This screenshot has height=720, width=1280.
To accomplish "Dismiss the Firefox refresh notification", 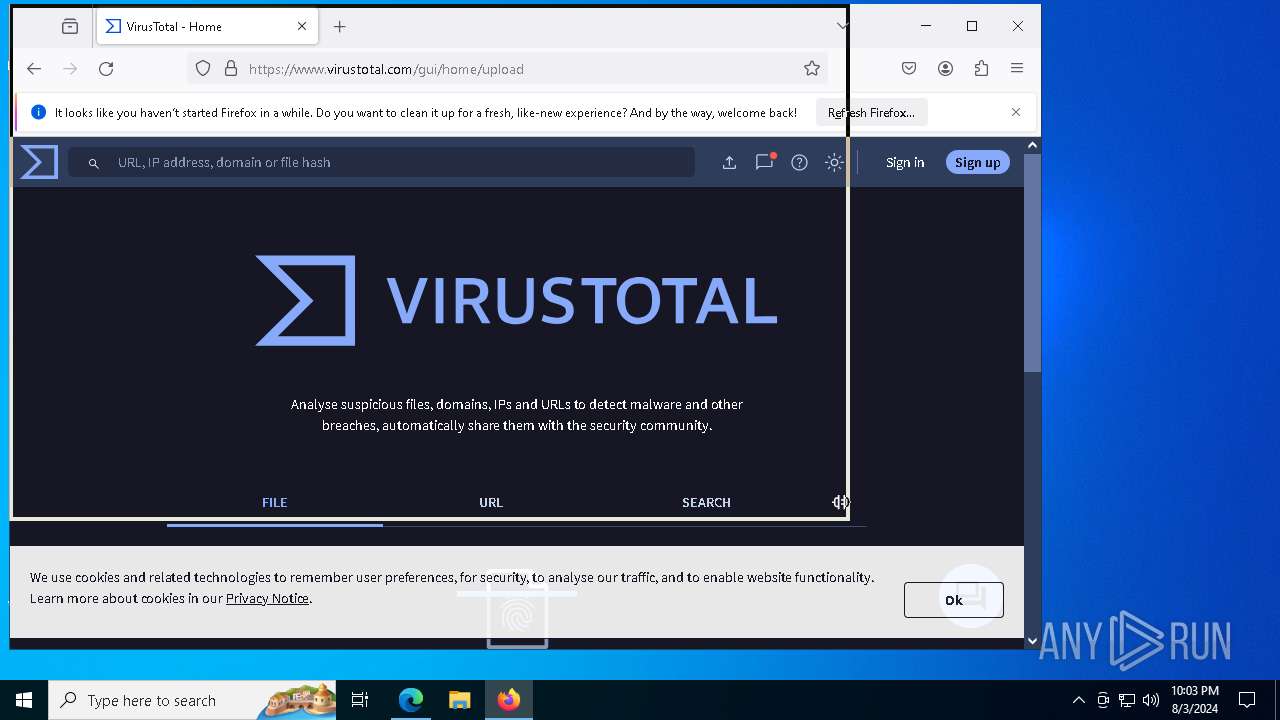I will point(1016,112).
